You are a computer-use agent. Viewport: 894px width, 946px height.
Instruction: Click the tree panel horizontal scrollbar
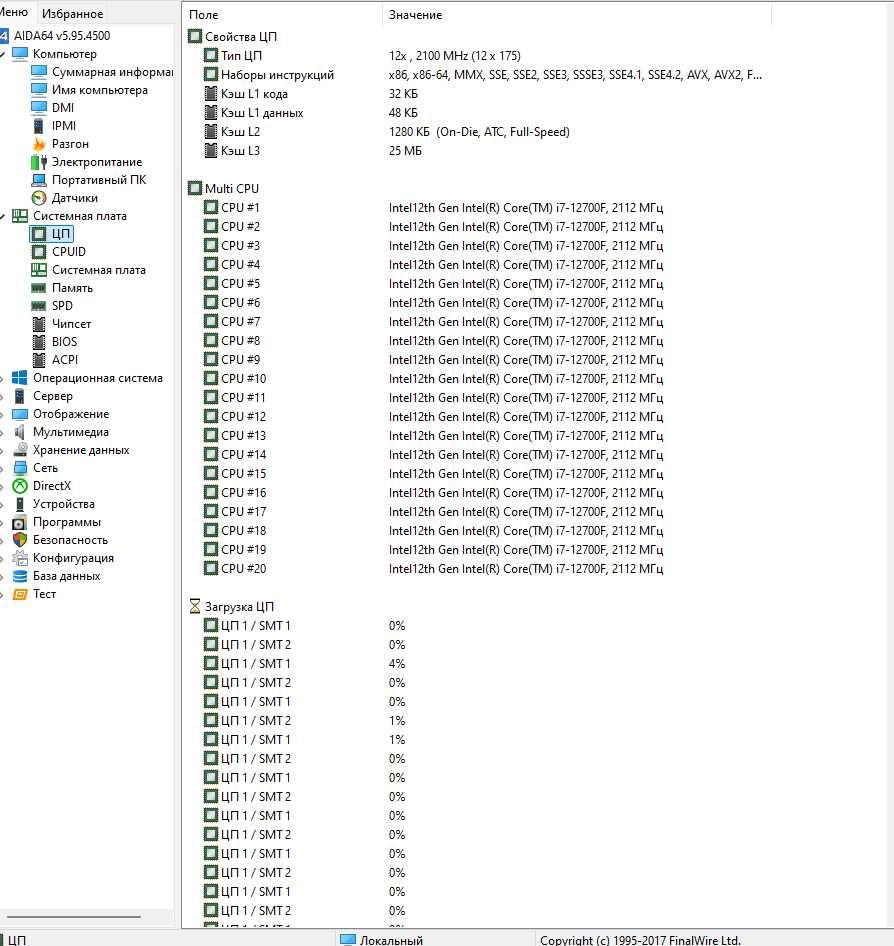[x=74, y=917]
